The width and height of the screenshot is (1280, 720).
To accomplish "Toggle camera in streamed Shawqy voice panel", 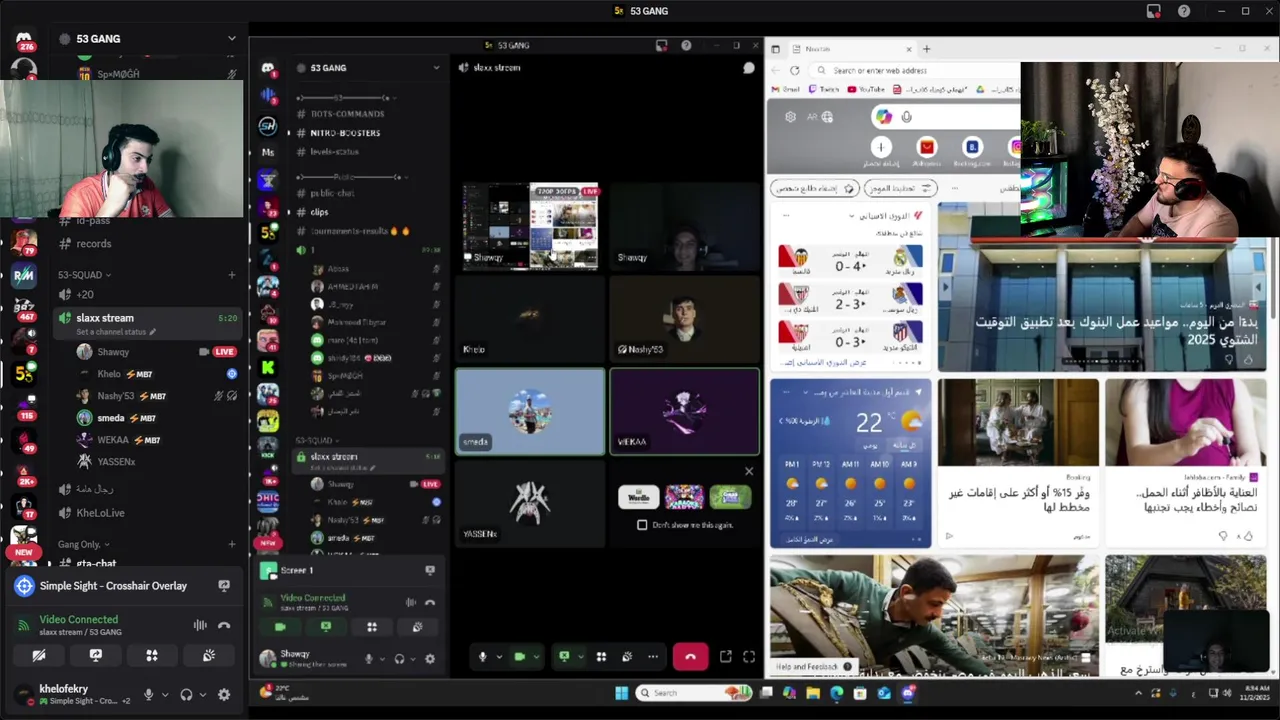I will [280, 627].
